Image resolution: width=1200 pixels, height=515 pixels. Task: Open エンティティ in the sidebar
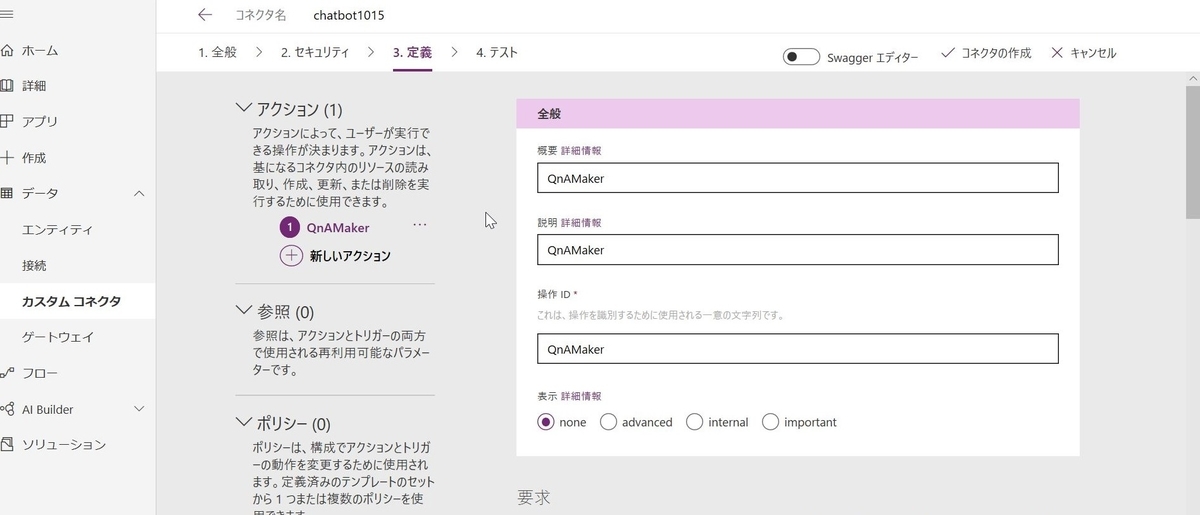[x=57, y=230]
